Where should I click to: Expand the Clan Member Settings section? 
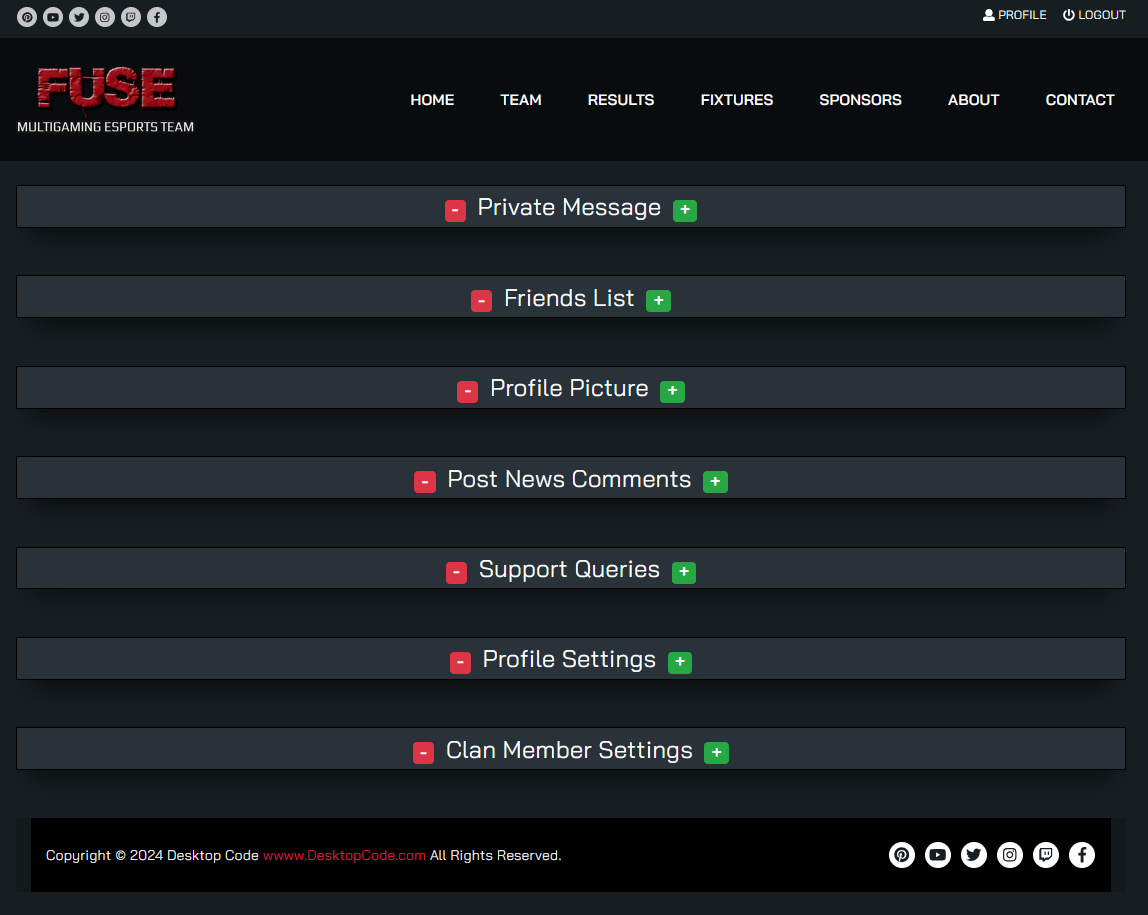(716, 753)
